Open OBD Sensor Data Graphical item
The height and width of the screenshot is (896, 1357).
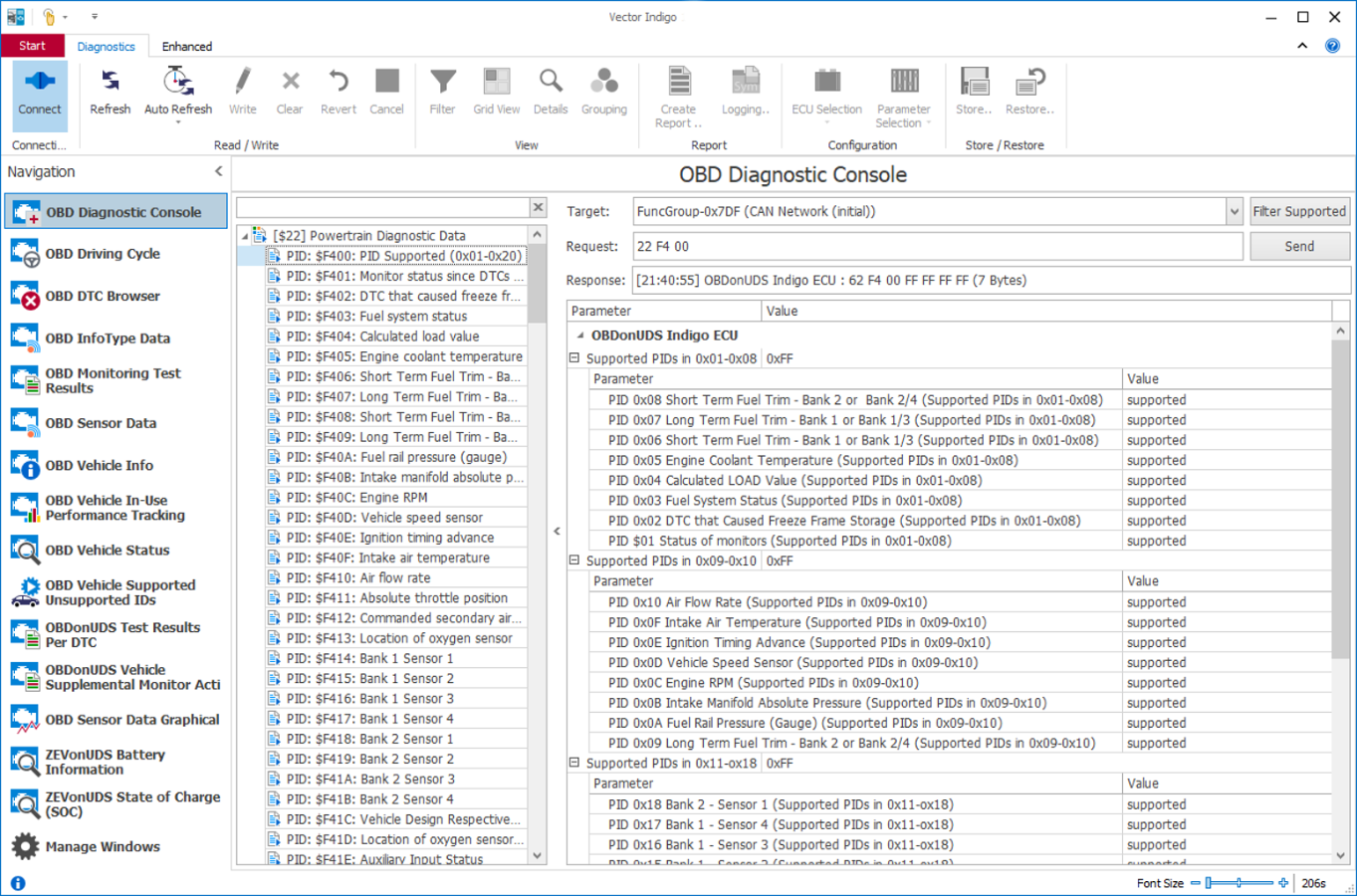pos(115,719)
